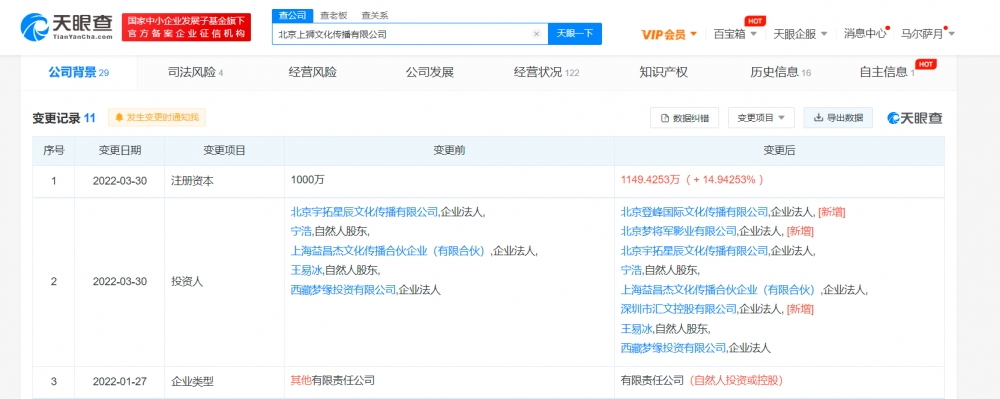
Task: Click the 投资人 change item cell
Action: (x=224, y=281)
